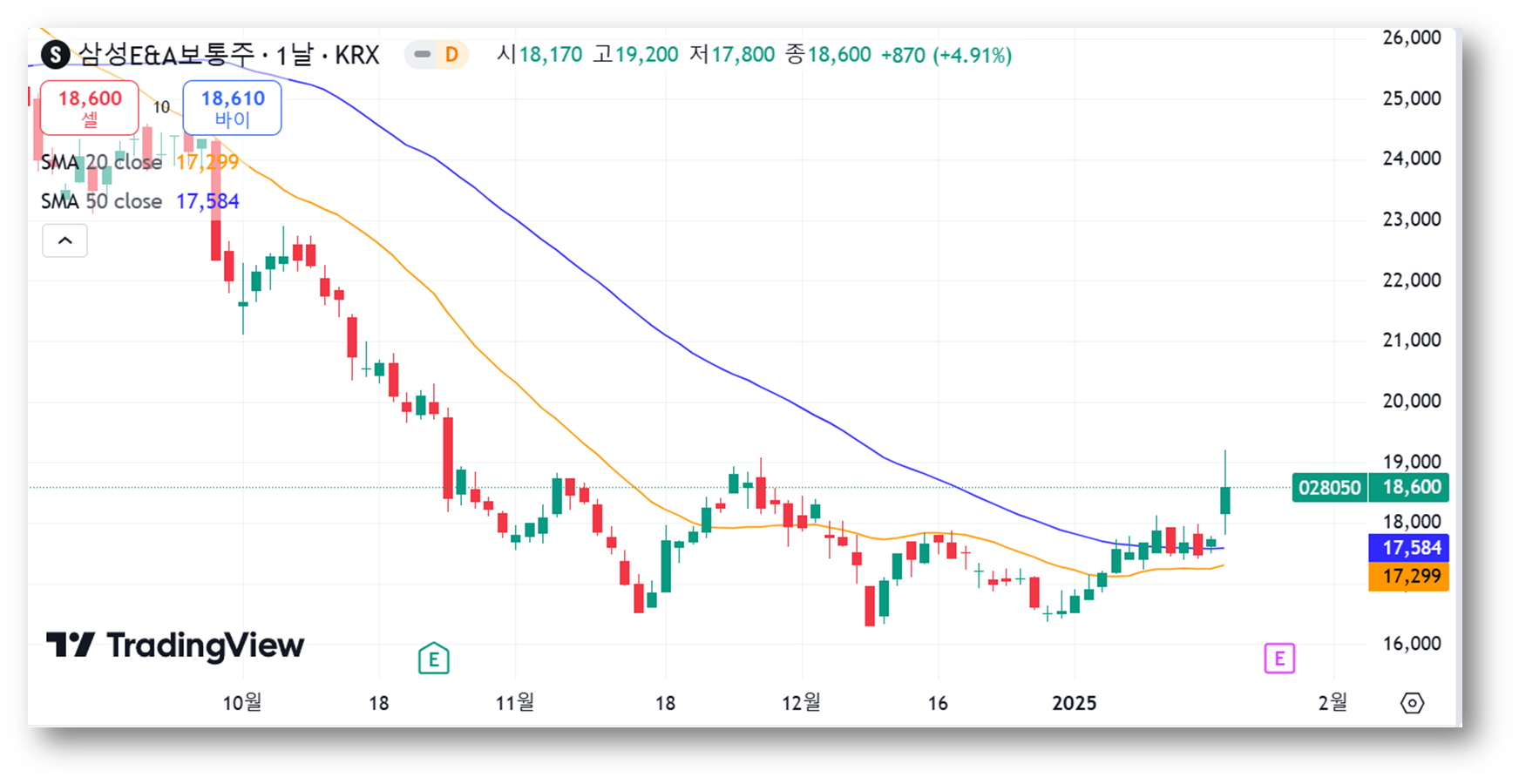The height and width of the screenshot is (784, 1519).
Task: Click the 12월 date axis label
Action: pos(801,703)
